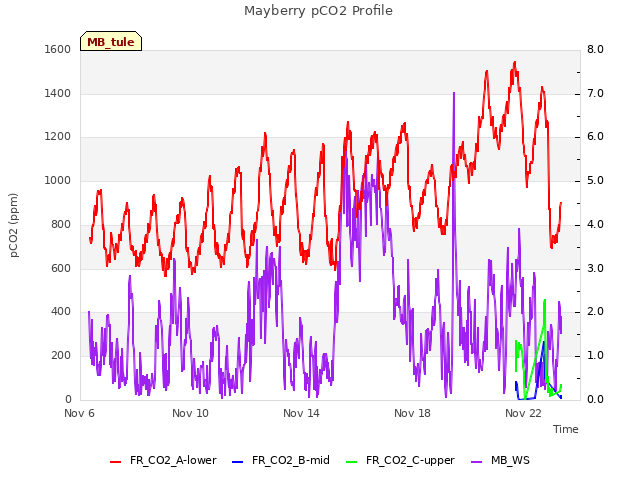Viewport: 640px width, 480px height.
Task: Select the FR_CO2_A-lower legend label
Action: tap(173, 460)
